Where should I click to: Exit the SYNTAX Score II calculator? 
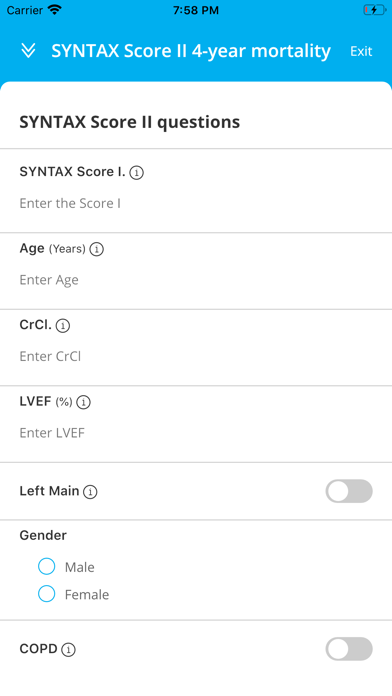click(x=361, y=51)
